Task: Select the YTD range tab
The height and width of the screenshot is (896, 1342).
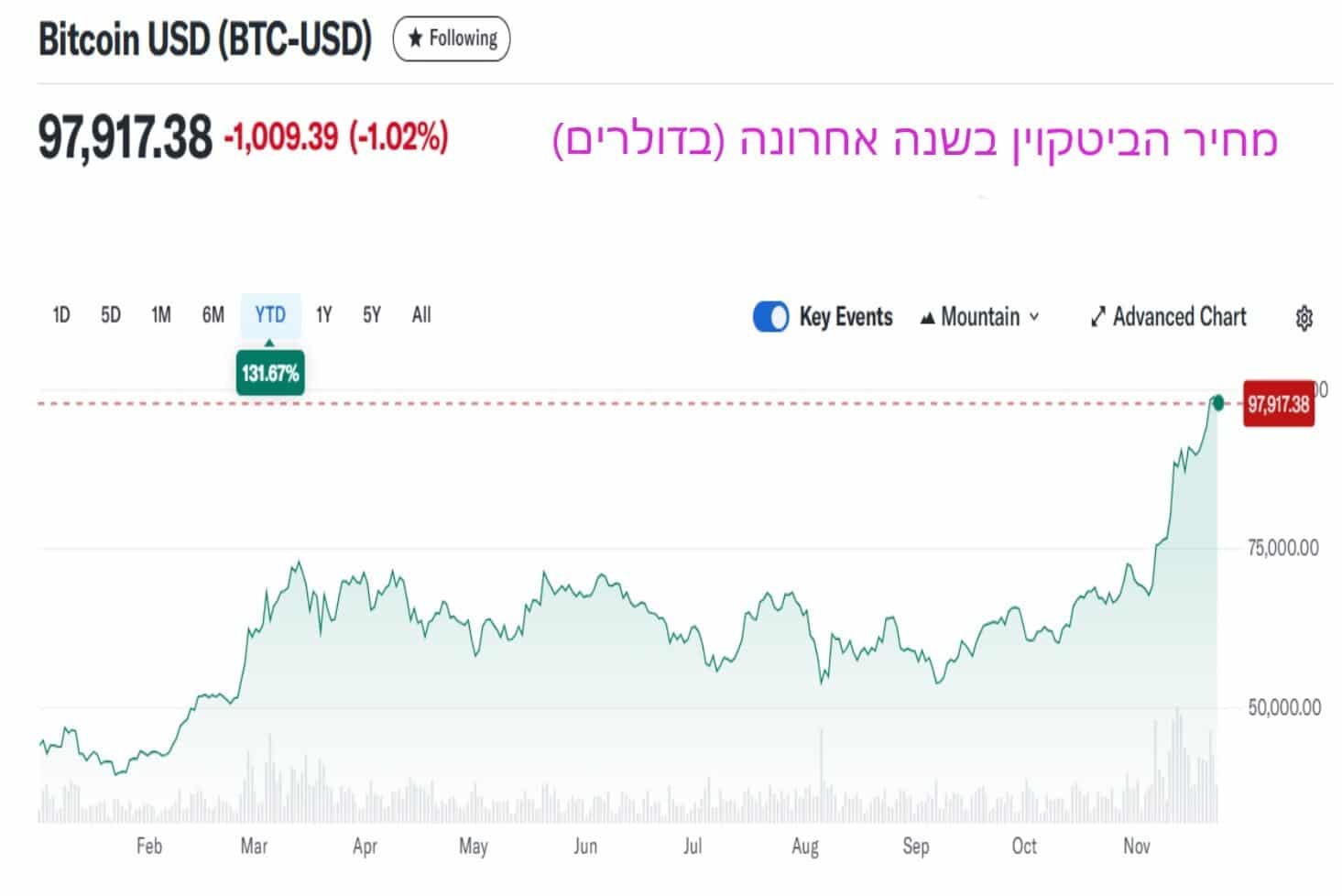Action: 270,315
